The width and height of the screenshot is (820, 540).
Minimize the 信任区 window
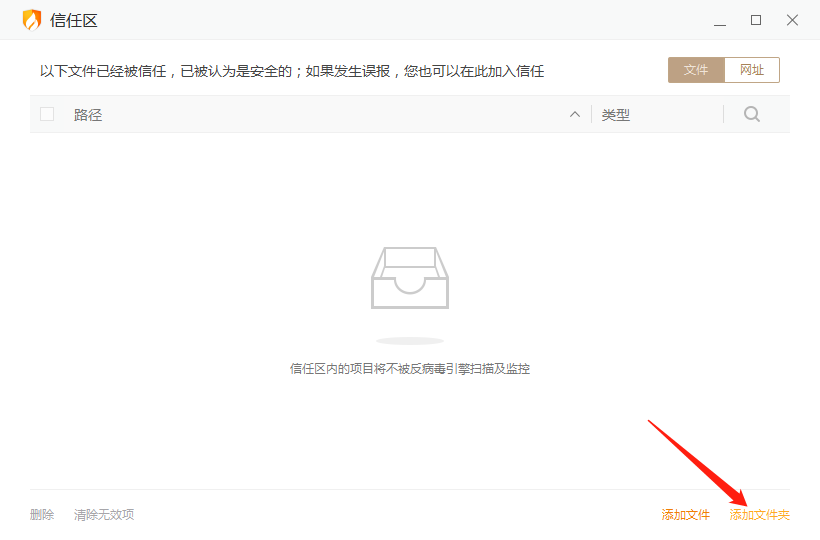720,20
